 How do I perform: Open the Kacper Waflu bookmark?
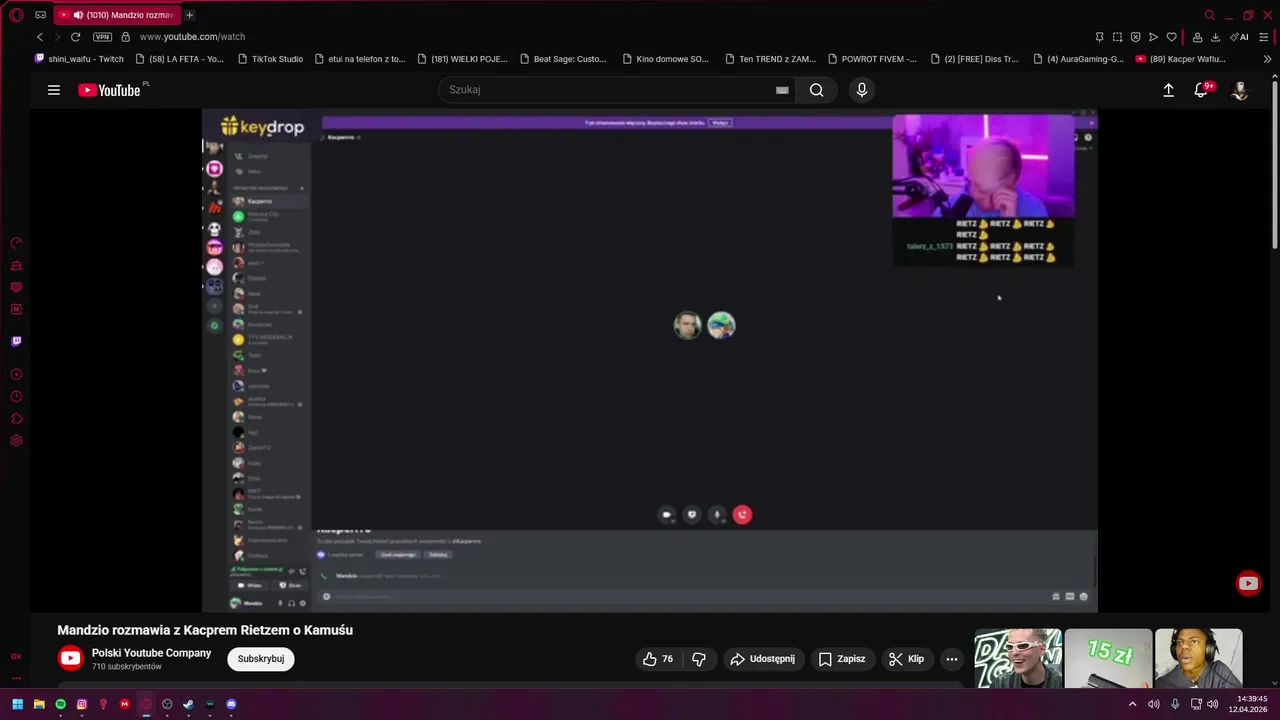1180,59
